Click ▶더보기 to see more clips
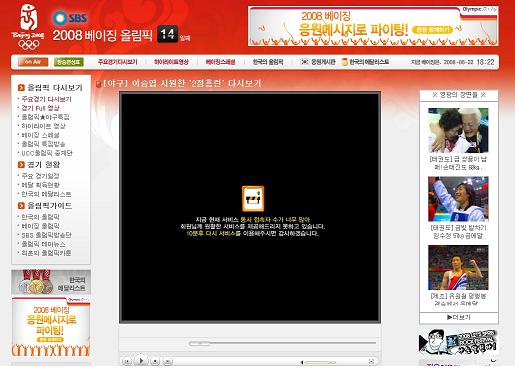The width and height of the screenshot is (515, 370). [458, 317]
